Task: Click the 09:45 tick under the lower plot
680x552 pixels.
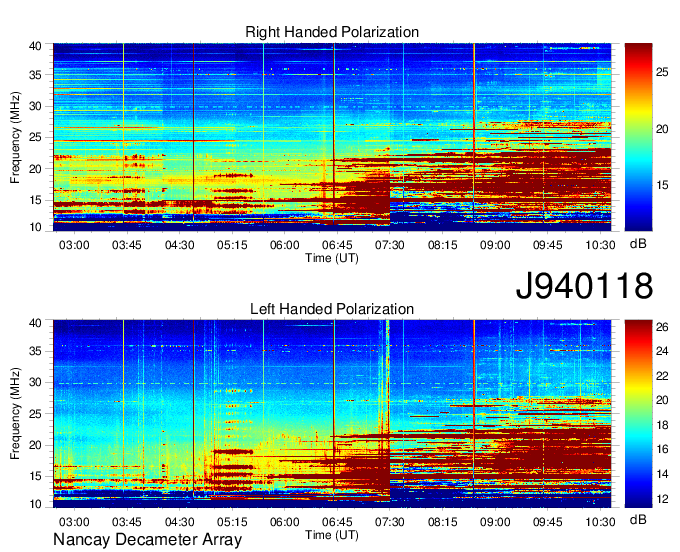Action: 547,522
